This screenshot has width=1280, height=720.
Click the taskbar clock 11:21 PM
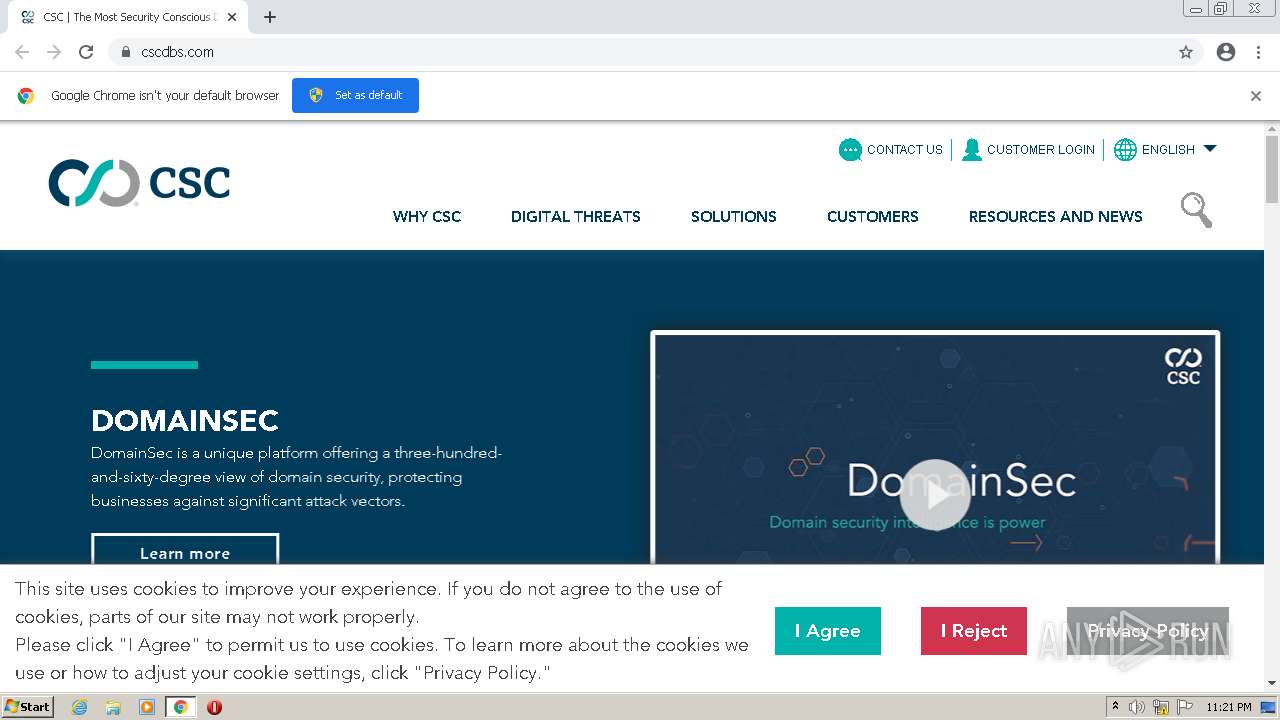[x=1229, y=707]
